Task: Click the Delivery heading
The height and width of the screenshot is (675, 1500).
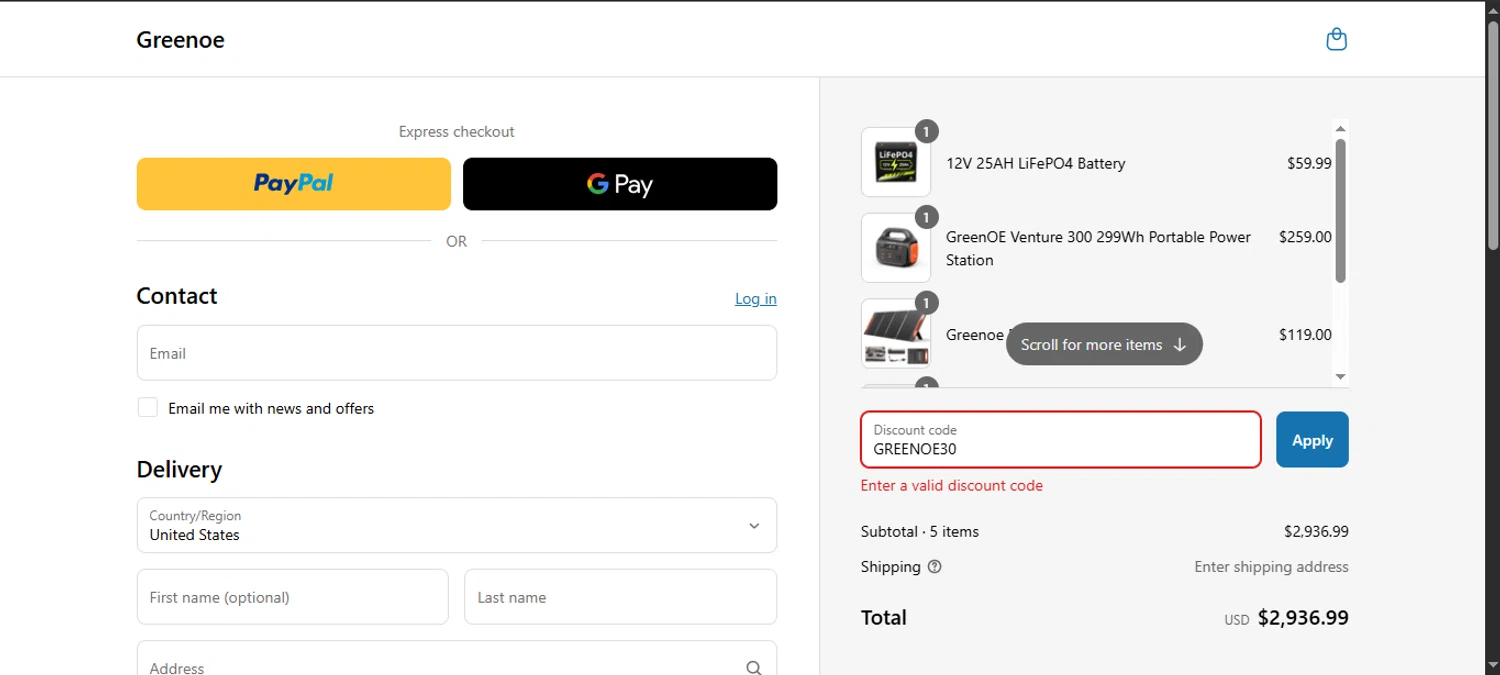Action: coord(180,469)
